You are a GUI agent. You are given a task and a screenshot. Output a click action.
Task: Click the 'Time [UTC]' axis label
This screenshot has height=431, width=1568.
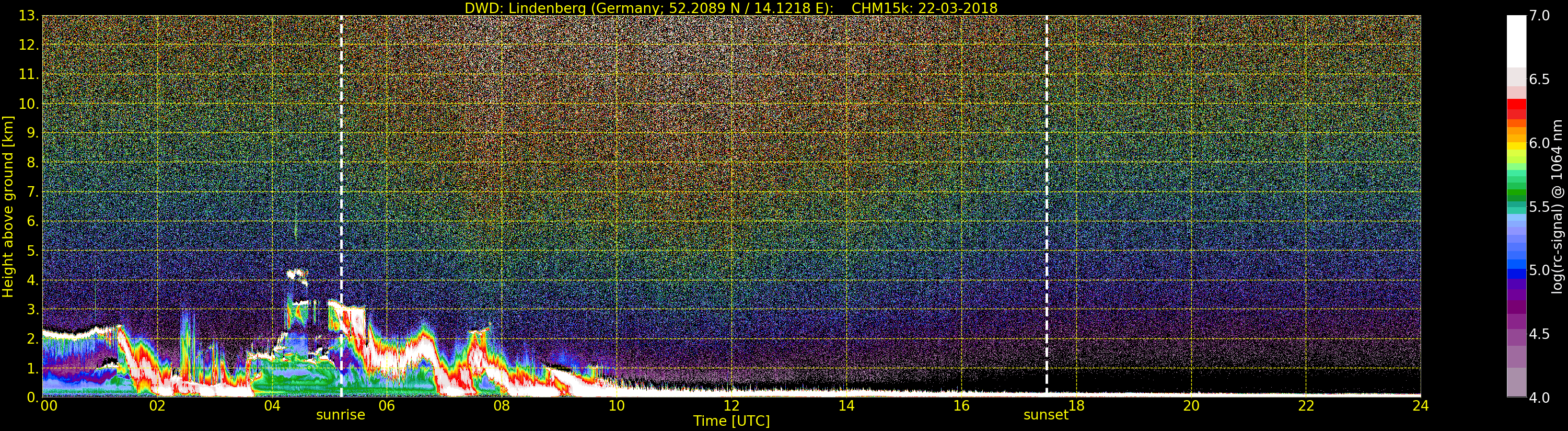pyautogui.click(x=731, y=421)
